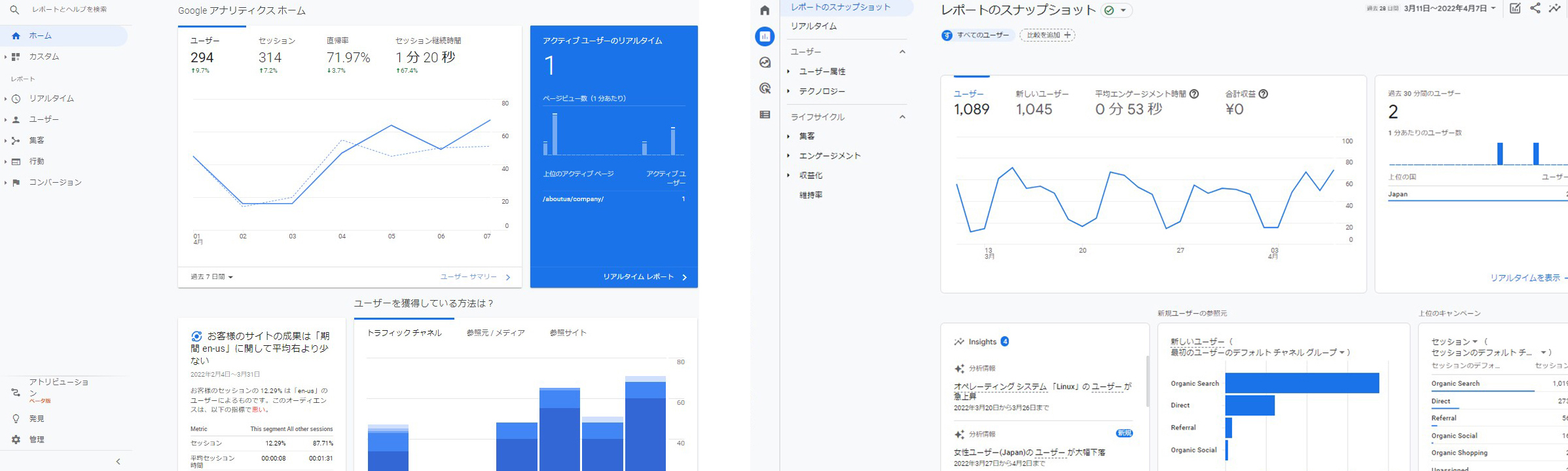
Task: Select the 合計収益 ¥0 metric tab
Action: 1241,104
